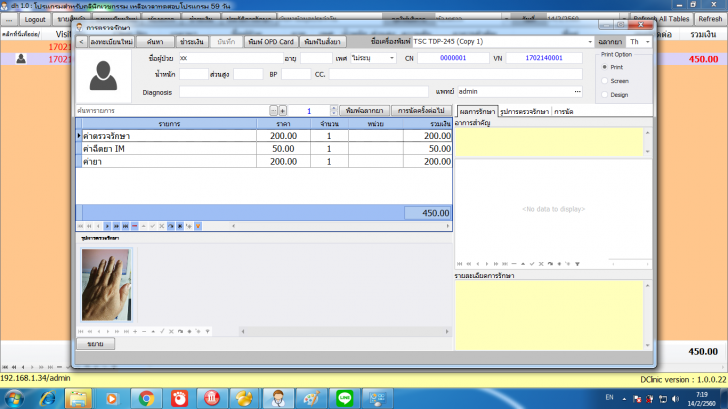Click พิมพ์ฉลากยา button
728x409 pixels.
[x=364, y=111]
